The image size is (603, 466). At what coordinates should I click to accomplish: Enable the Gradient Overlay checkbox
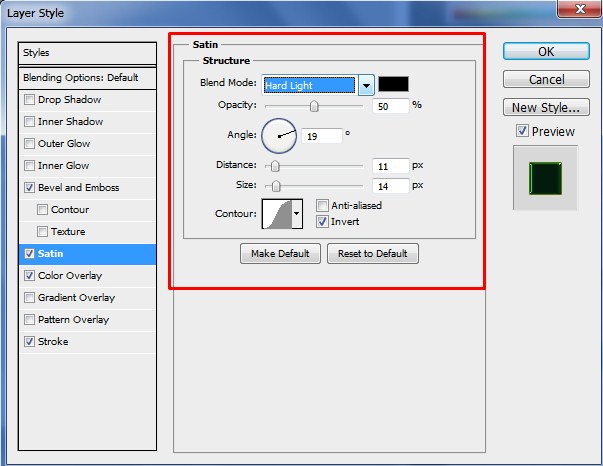pos(29,298)
